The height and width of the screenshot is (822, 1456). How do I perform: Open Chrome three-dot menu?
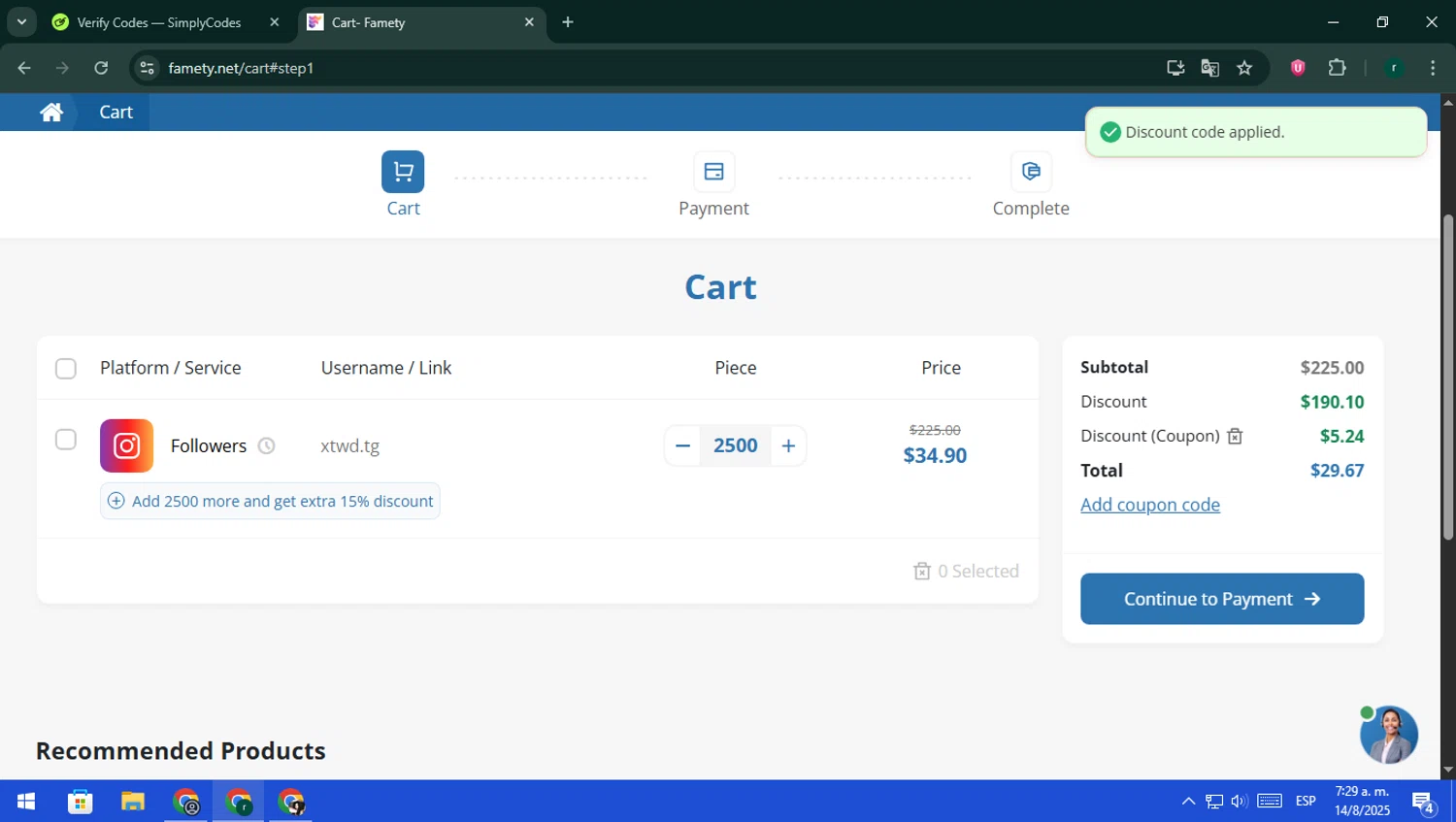click(x=1433, y=68)
